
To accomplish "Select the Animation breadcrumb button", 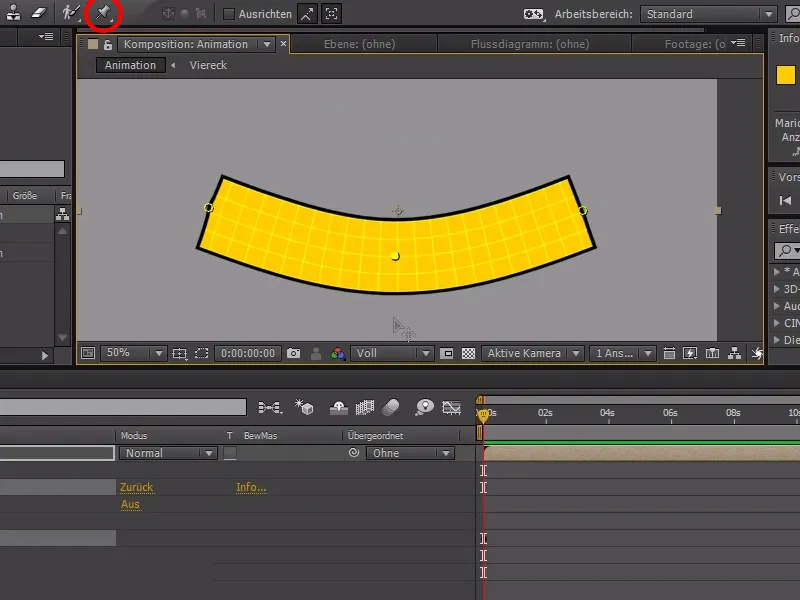I will pos(130,65).
